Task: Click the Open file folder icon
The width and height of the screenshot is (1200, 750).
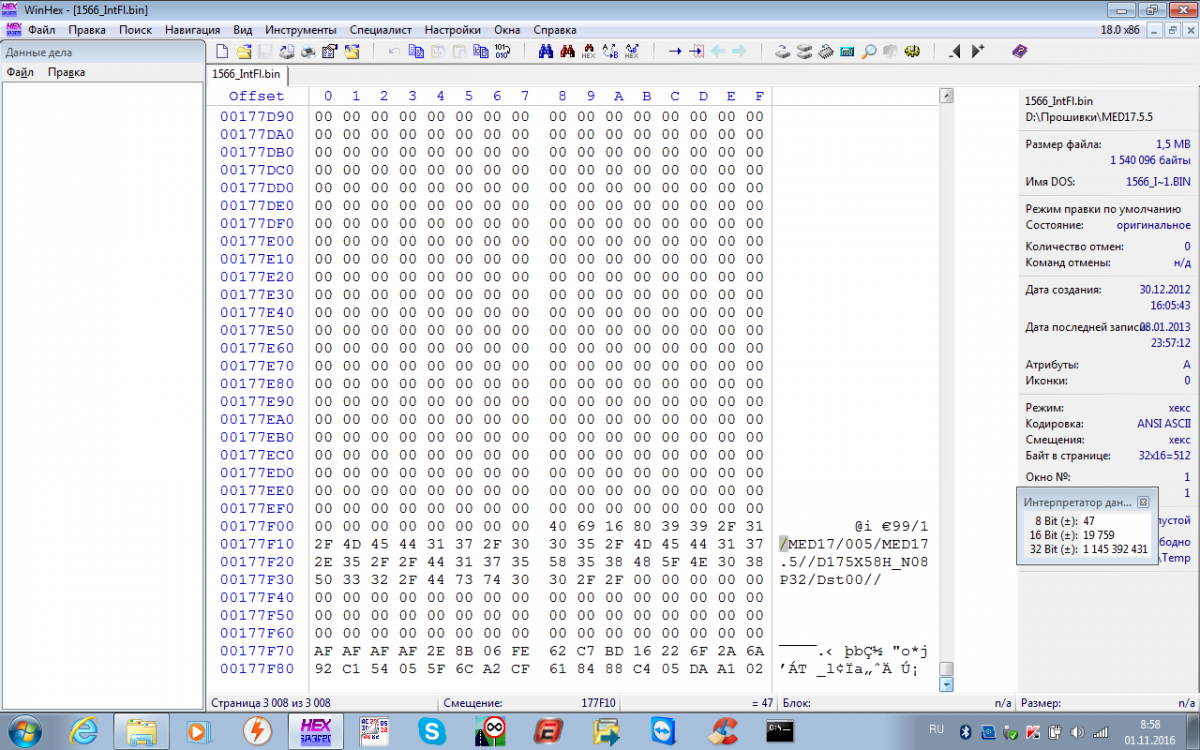Action: click(x=244, y=51)
